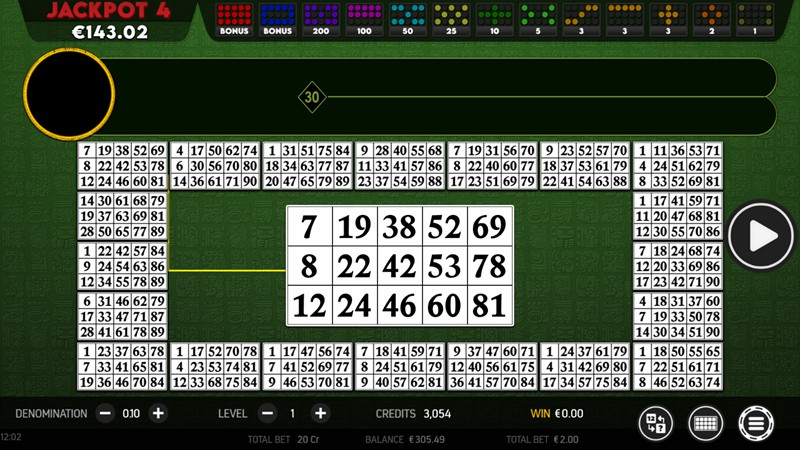
Task: Click the BALANCE €305.49 text
Action: click(x=405, y=439)
